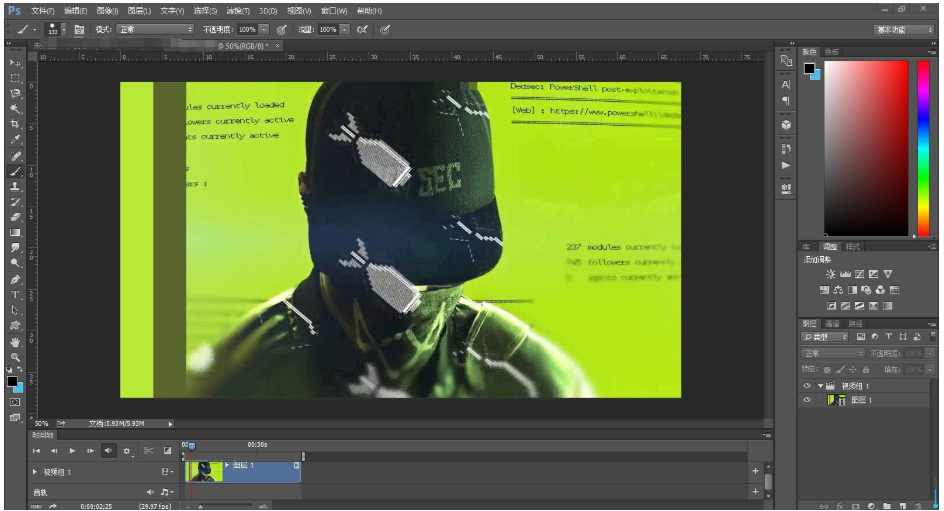Hide the 视频组 1 layer group

(807, 386)
